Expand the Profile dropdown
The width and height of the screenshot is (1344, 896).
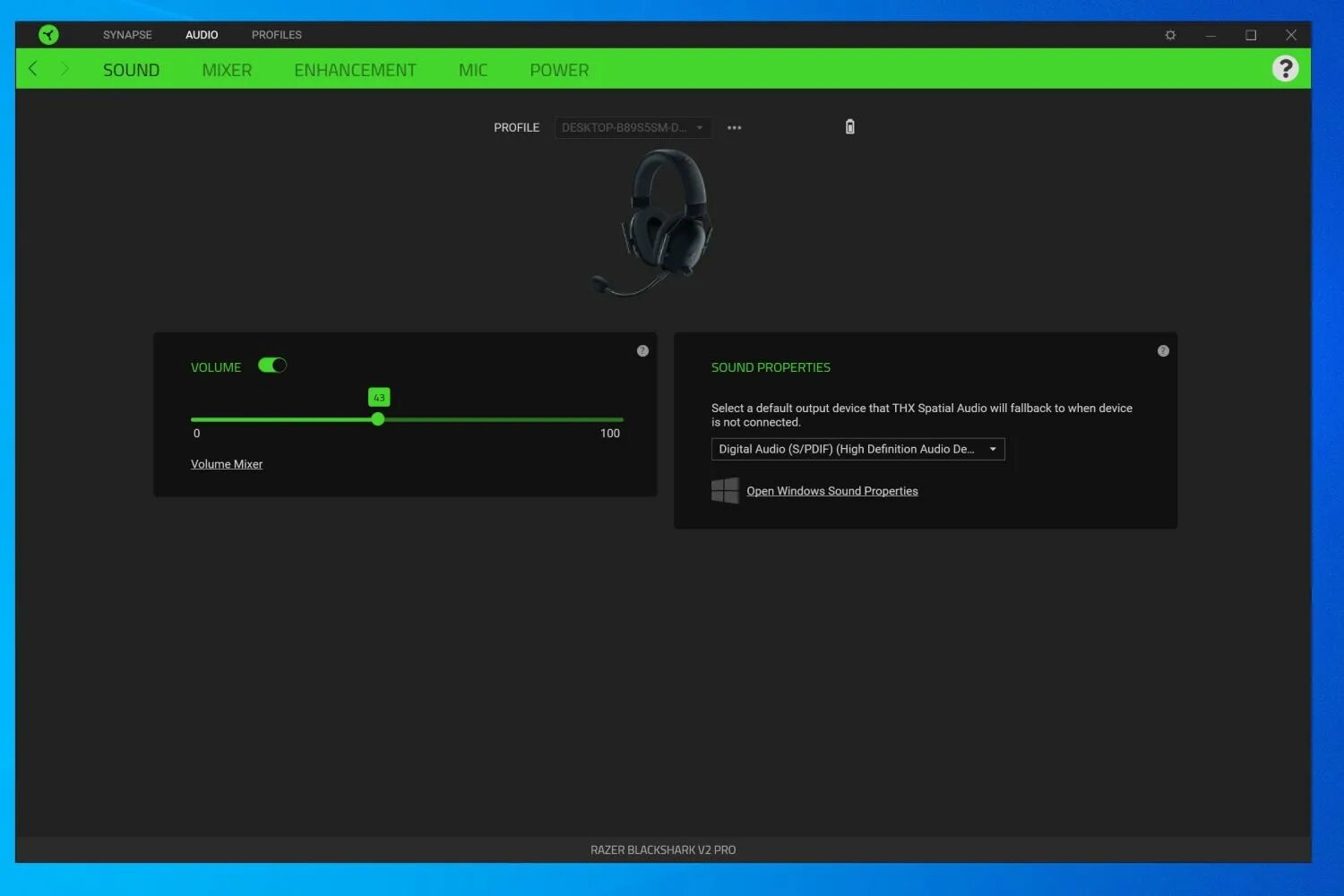coord(633,127)
